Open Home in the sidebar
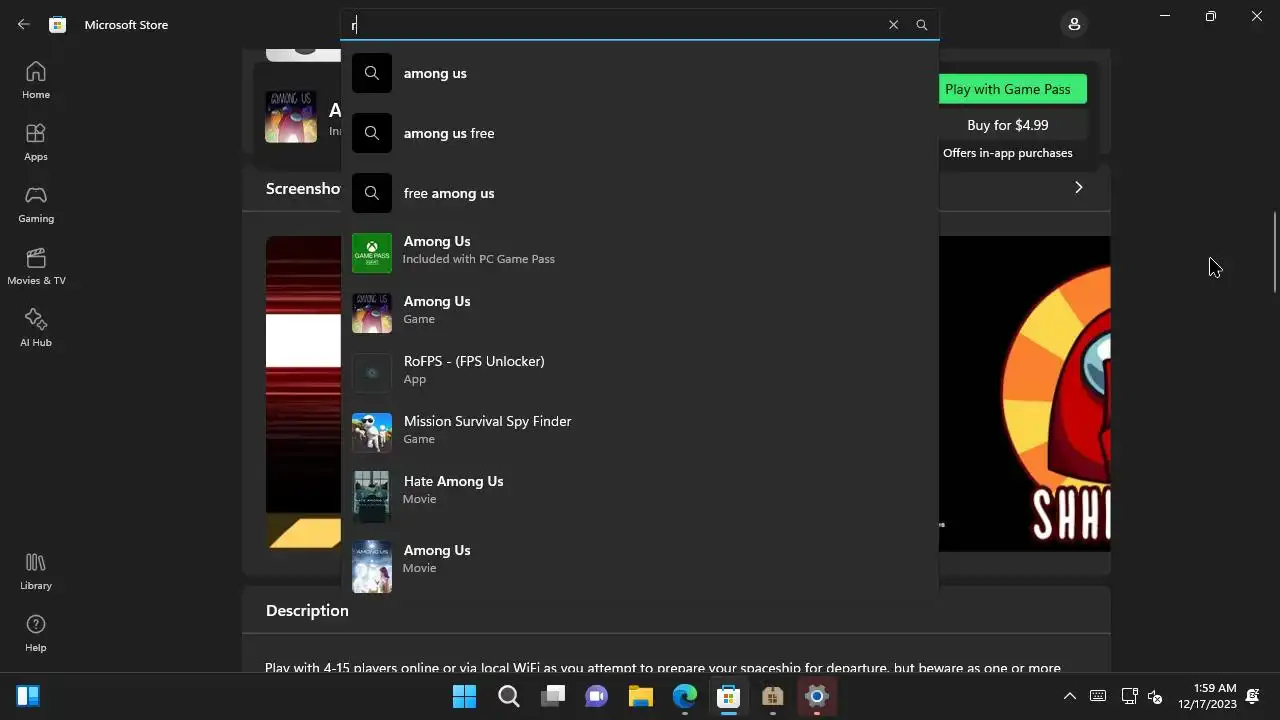This screenshot has width=1280, height=720. [36, 80]
